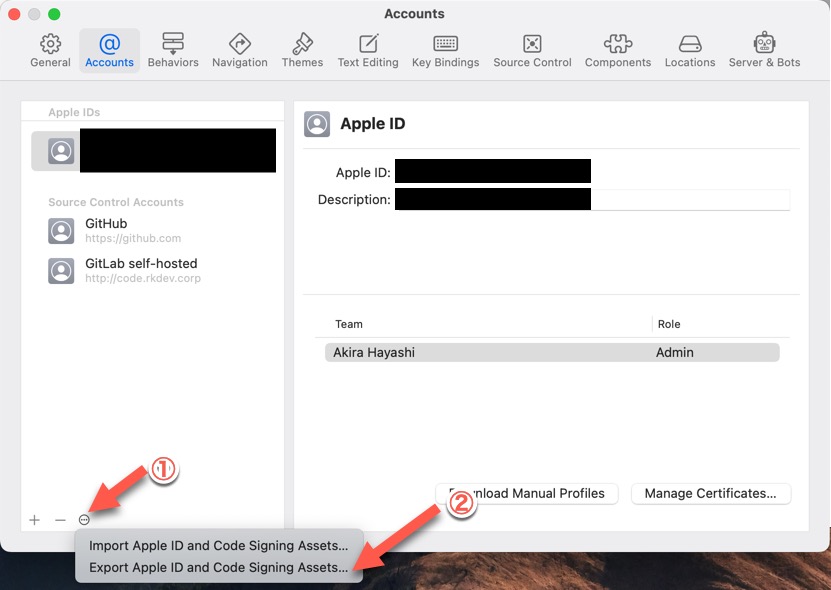Open Behaviors preferences

pyautogui.click(x=173, y=51)
